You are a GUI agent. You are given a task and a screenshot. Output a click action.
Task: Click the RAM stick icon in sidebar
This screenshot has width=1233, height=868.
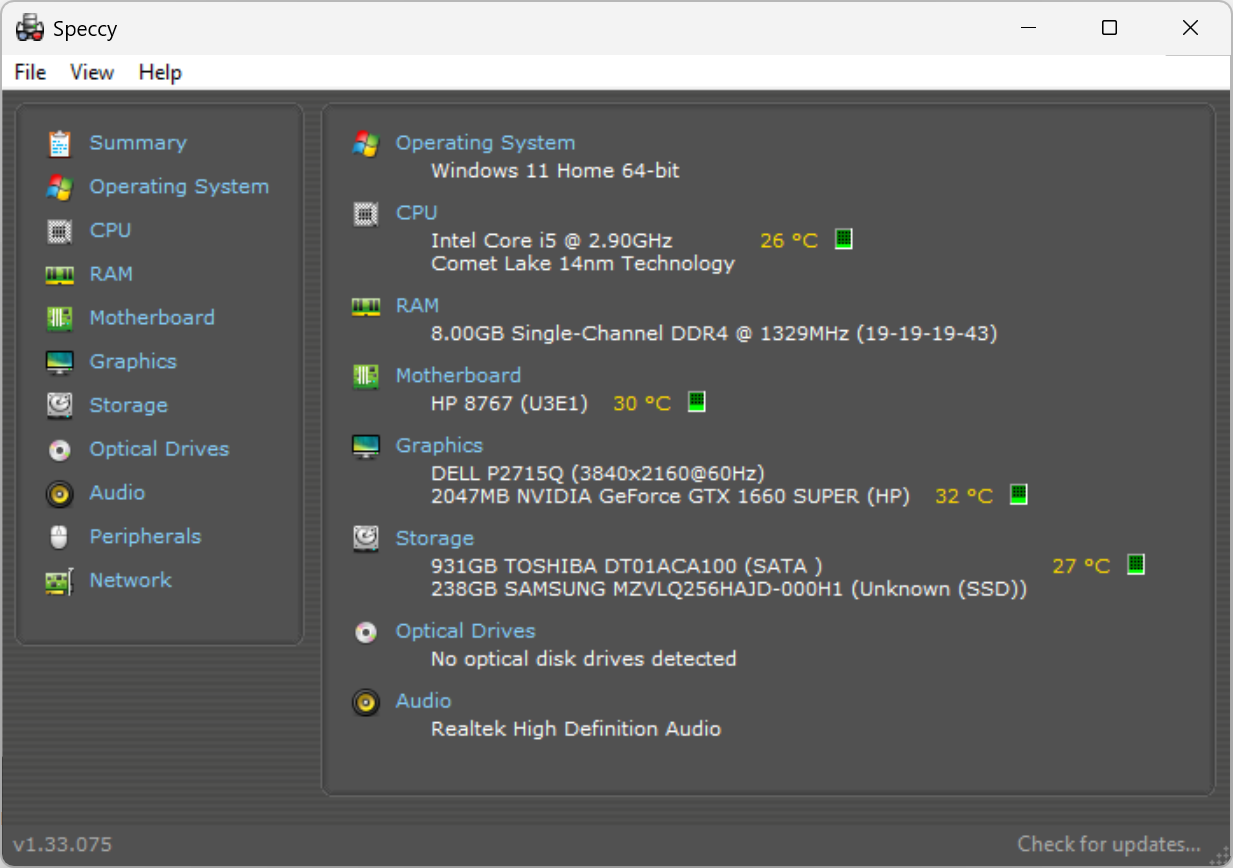coord(60,274)
